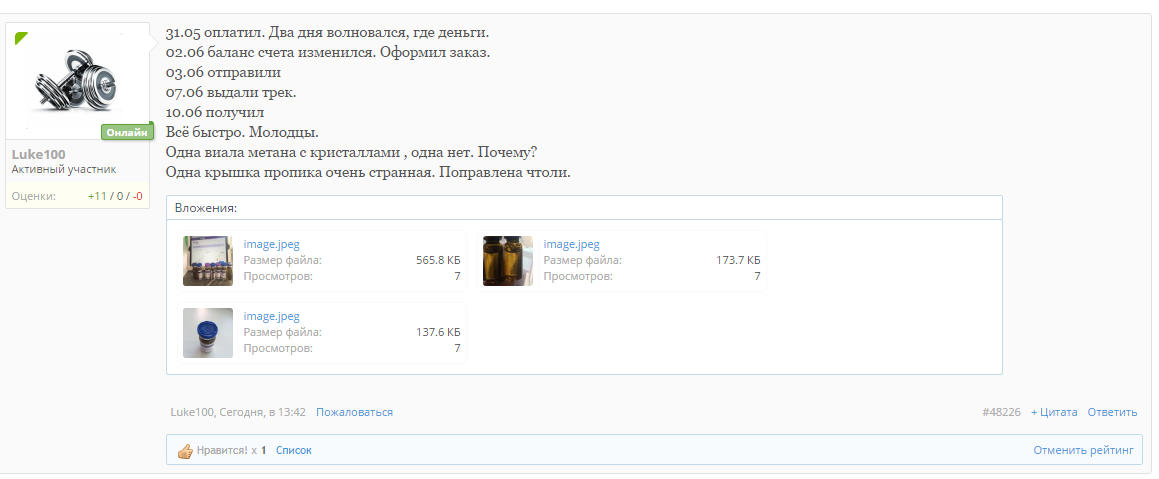The height and width of the screenshot is (479, 1159).
Task: Open the image.jpeg link sized 137.6 КБ
Action: click(x=271, y=316)
